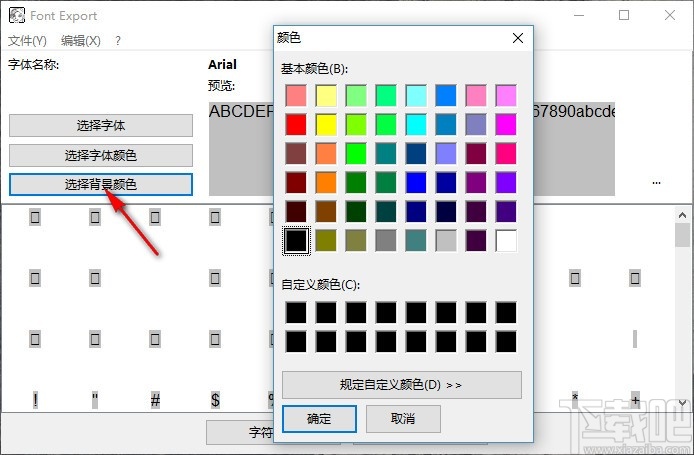Close the 颜色 dialog with its X
Screen dimensions: 694x455
(518, 38)
